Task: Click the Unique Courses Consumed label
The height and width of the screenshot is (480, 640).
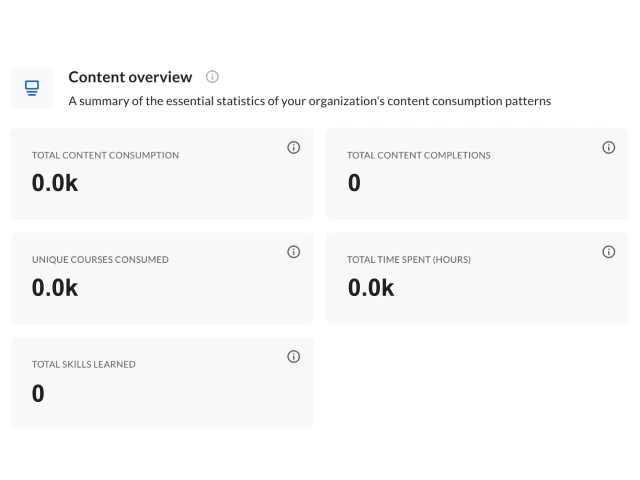Action: click(x=100, y=260)
